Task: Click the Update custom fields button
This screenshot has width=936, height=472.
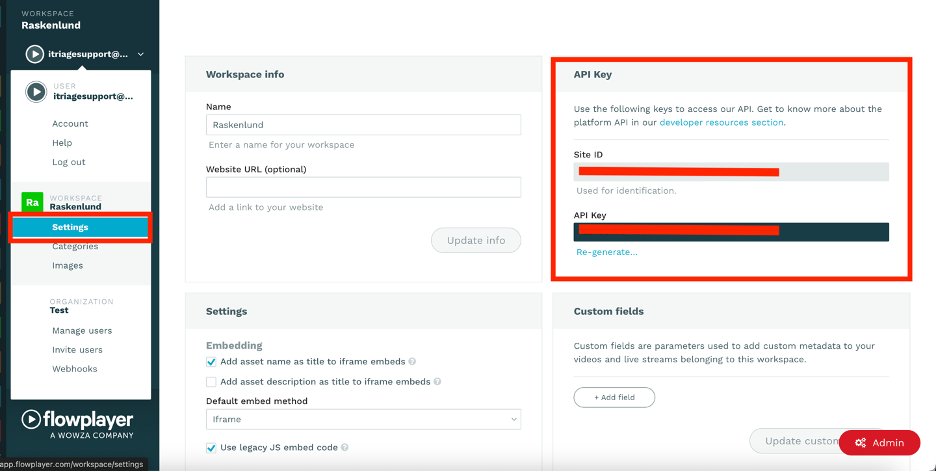Action: point(795,441)
